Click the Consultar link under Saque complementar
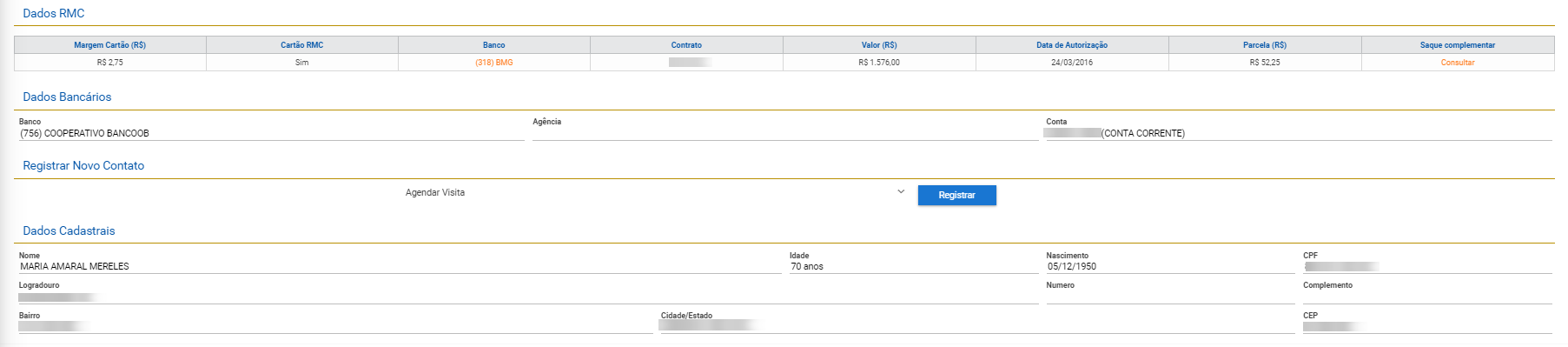The width and height of the screenshot is (1568, 347). [x=1457, y=63]
